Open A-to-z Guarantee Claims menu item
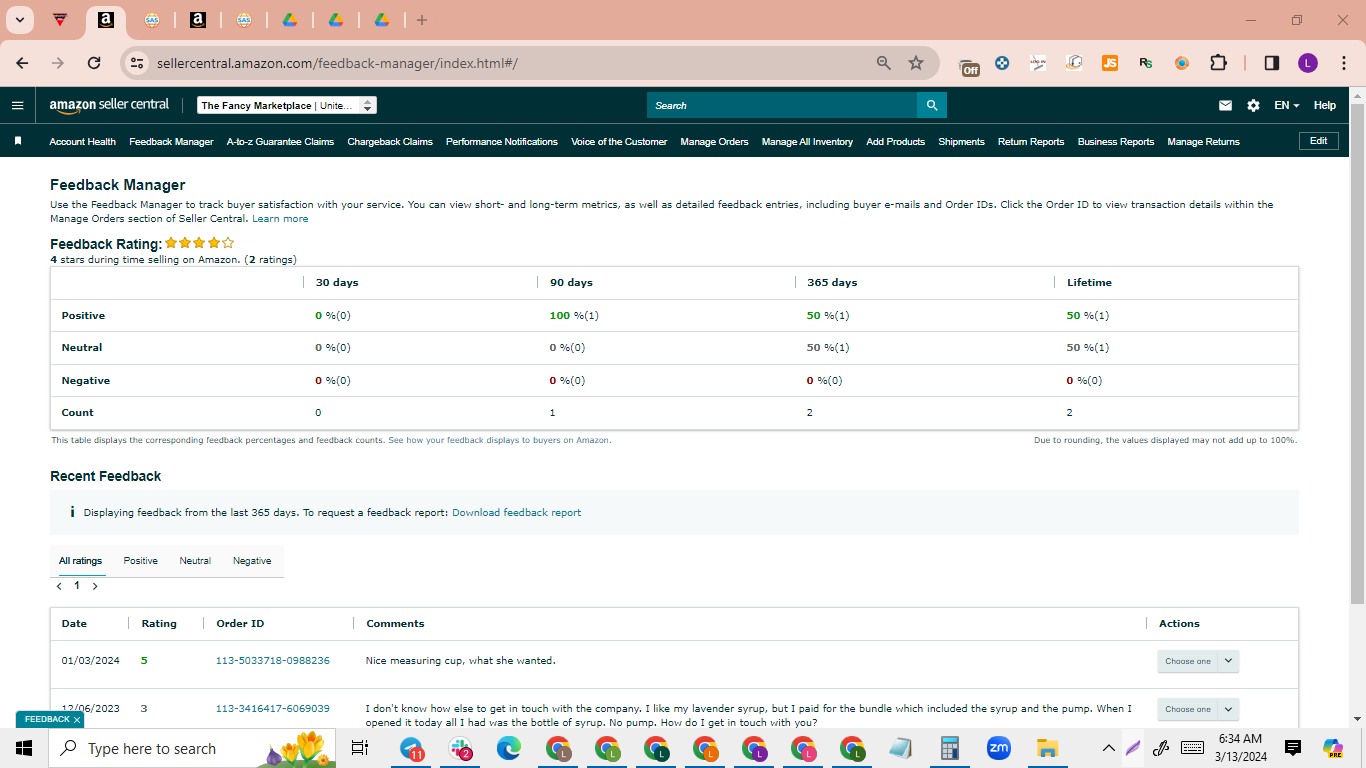The image size is (1366, 768). click(x=280, y=142)
